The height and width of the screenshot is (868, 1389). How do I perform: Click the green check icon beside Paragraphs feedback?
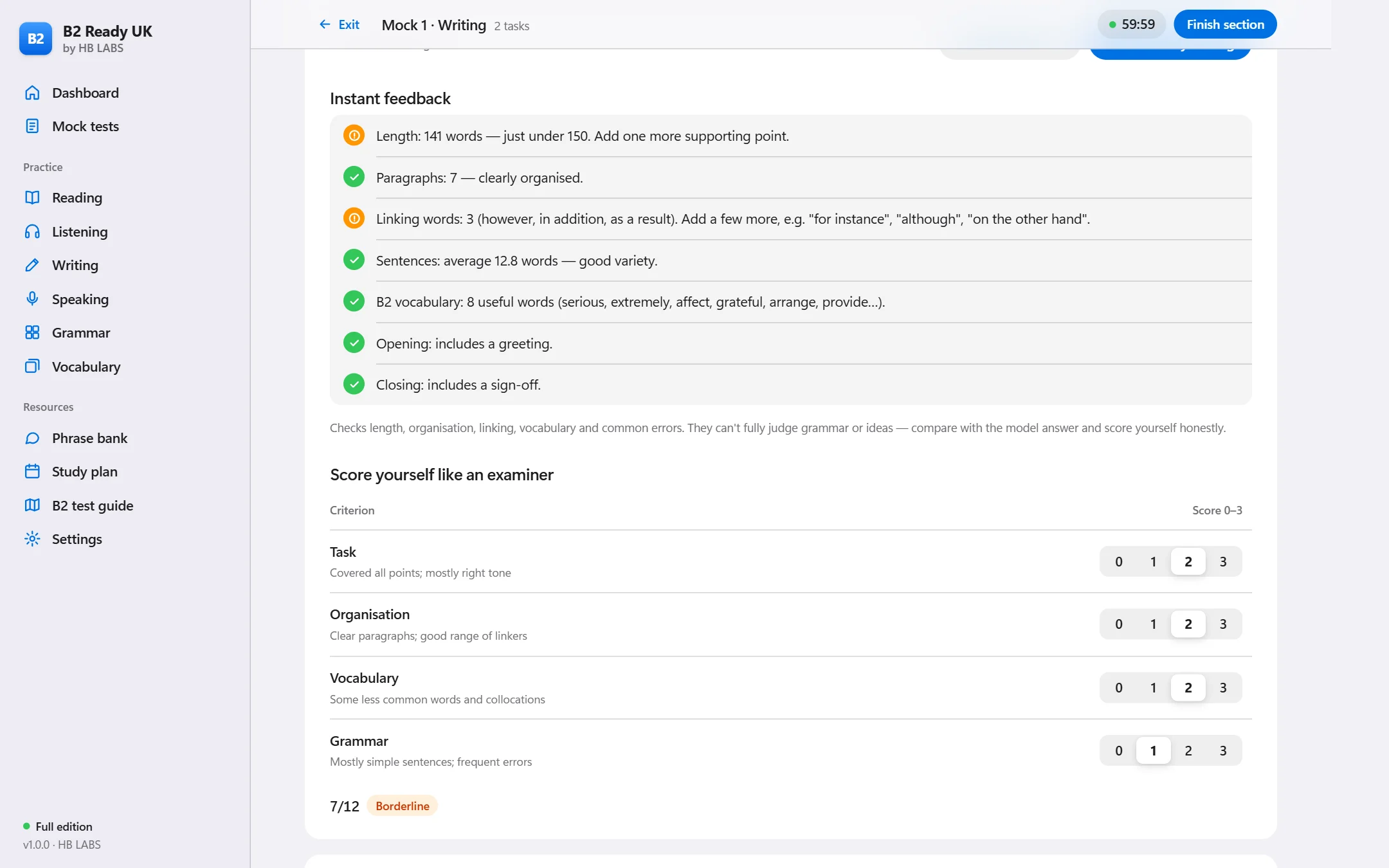[354, 177]
